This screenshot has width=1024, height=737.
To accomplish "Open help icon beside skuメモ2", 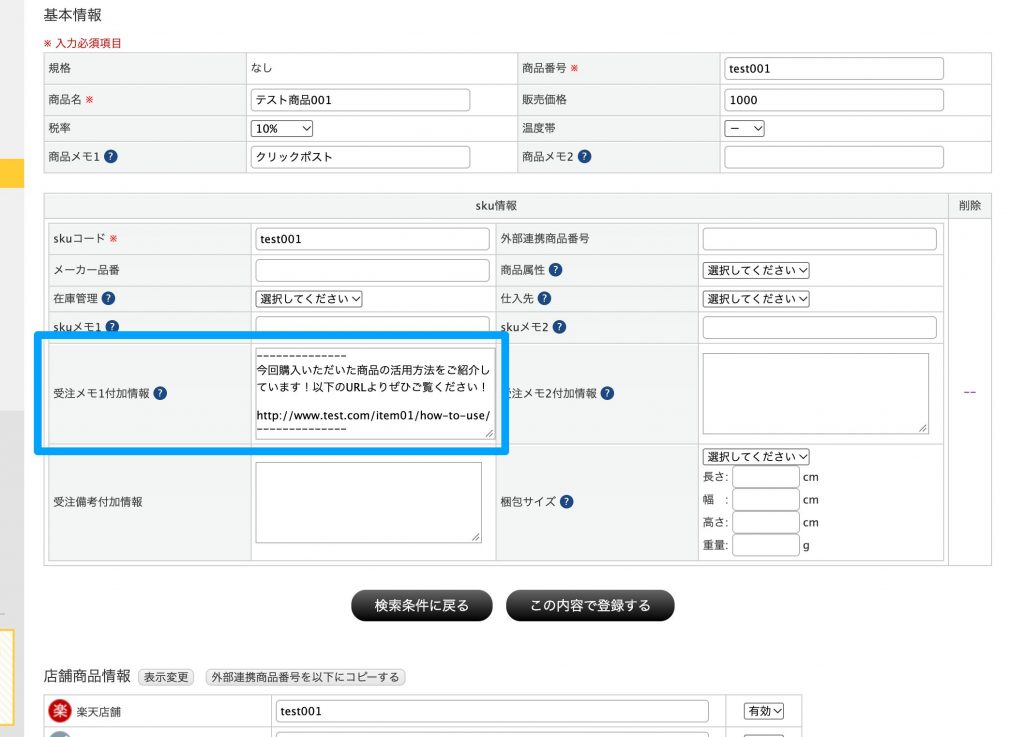I will [559, 327].
